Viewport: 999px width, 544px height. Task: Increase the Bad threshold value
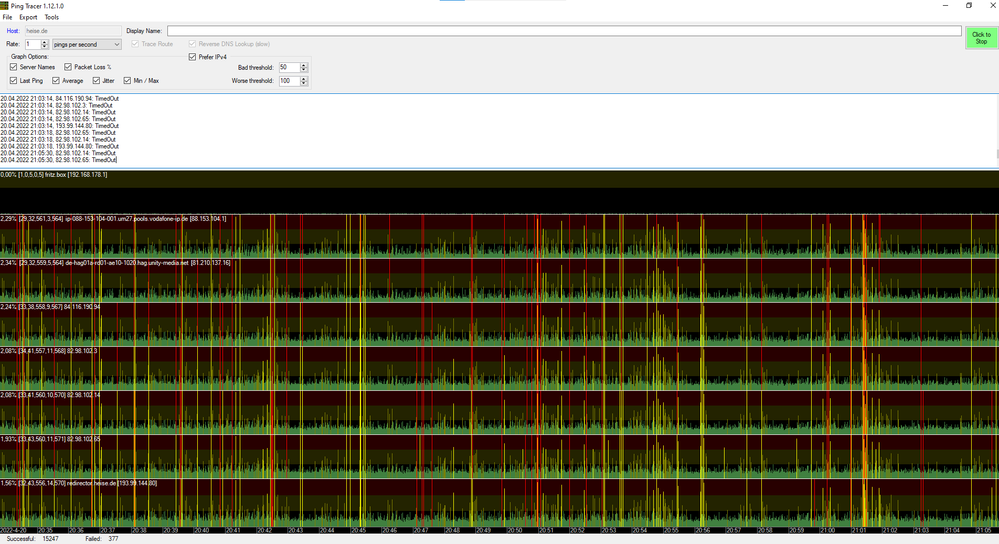pos(304,65)
